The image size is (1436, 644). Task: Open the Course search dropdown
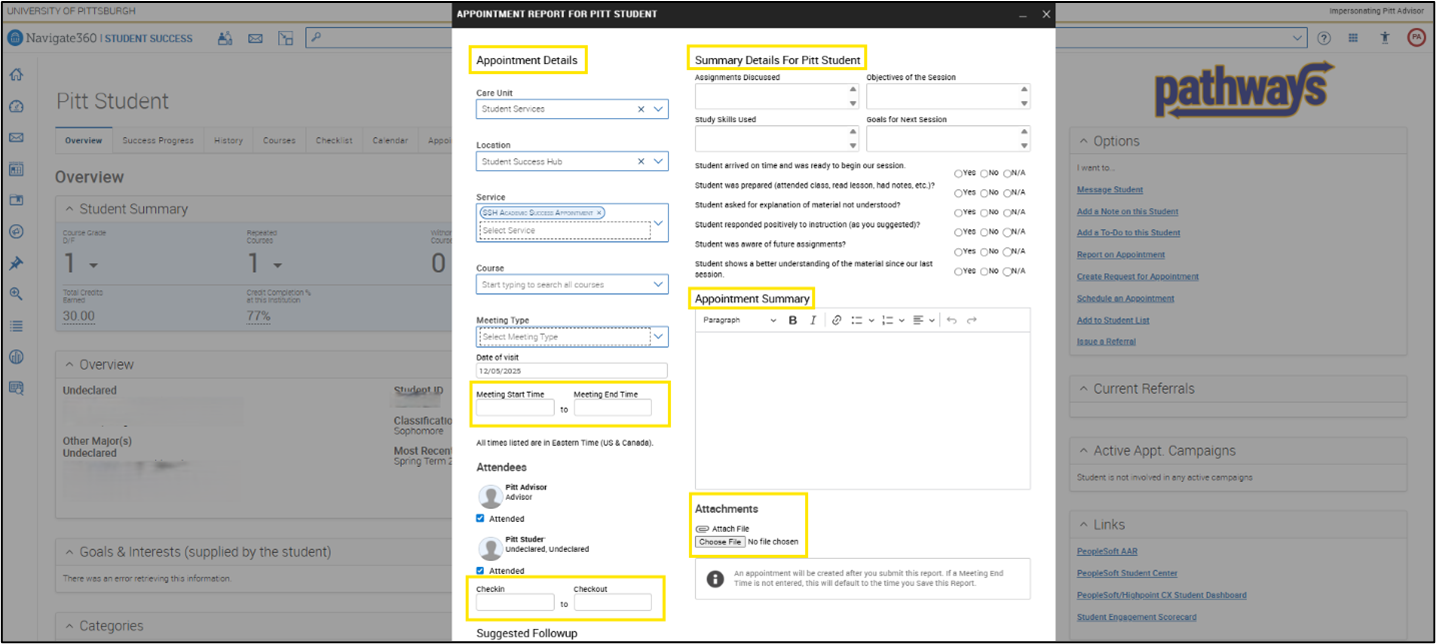tap(658, 285)
